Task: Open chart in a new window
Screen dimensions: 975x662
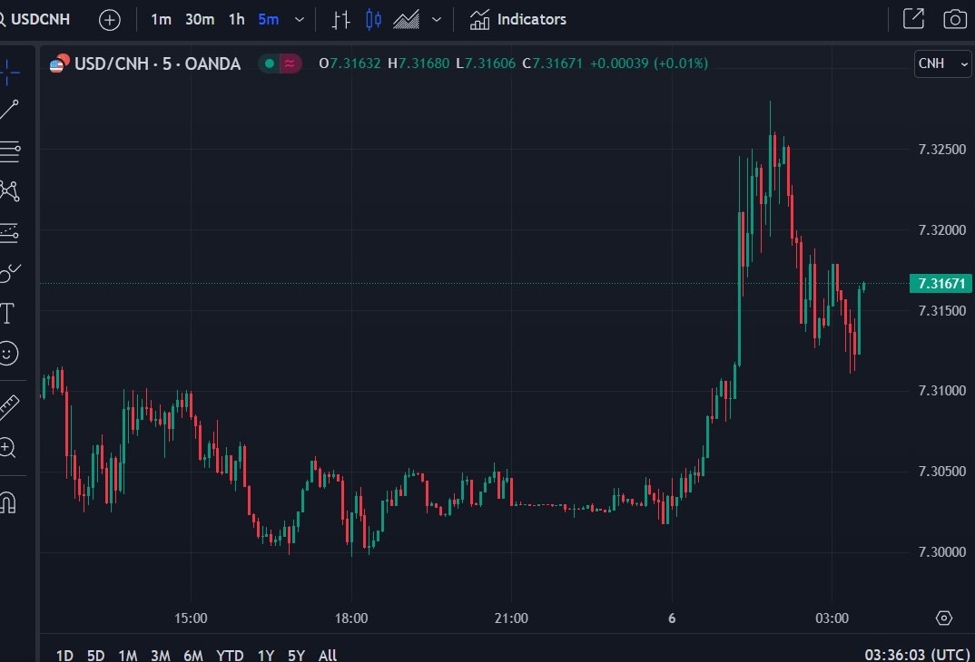Action: click(x=913, y=19)
